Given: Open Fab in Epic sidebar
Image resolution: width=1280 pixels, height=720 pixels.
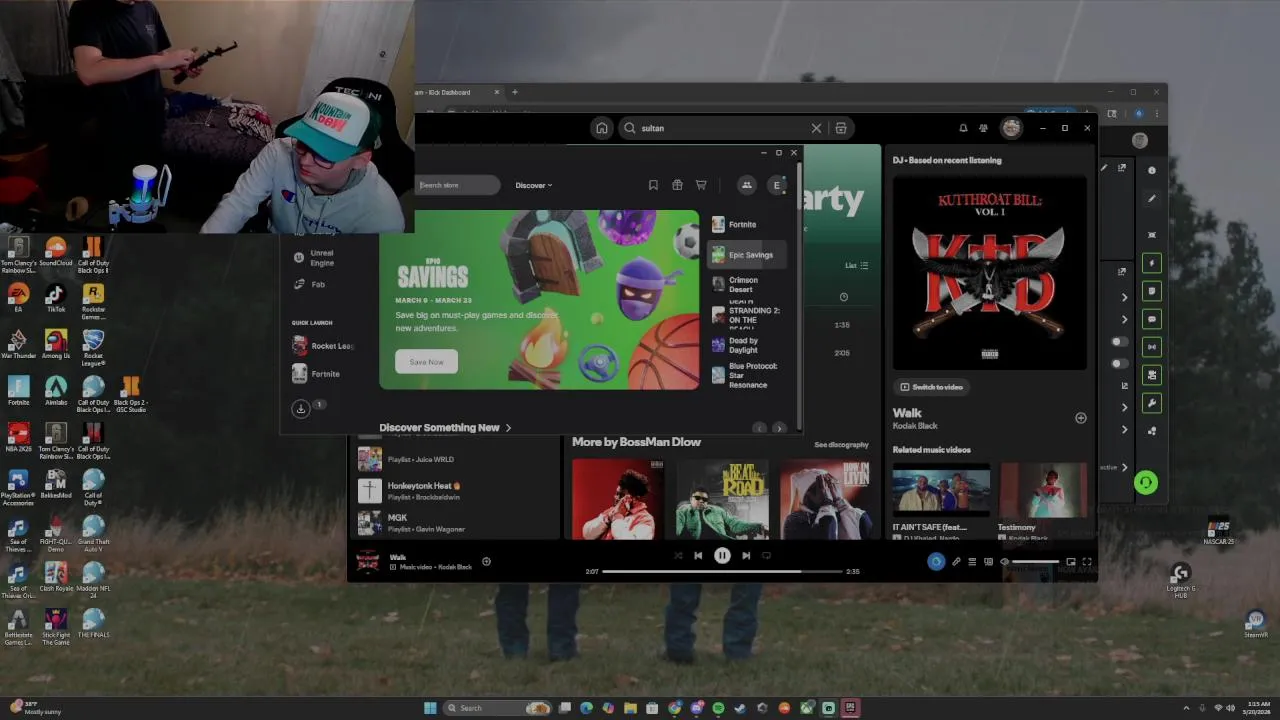Looking at the screenshot, I should point(309,284).
